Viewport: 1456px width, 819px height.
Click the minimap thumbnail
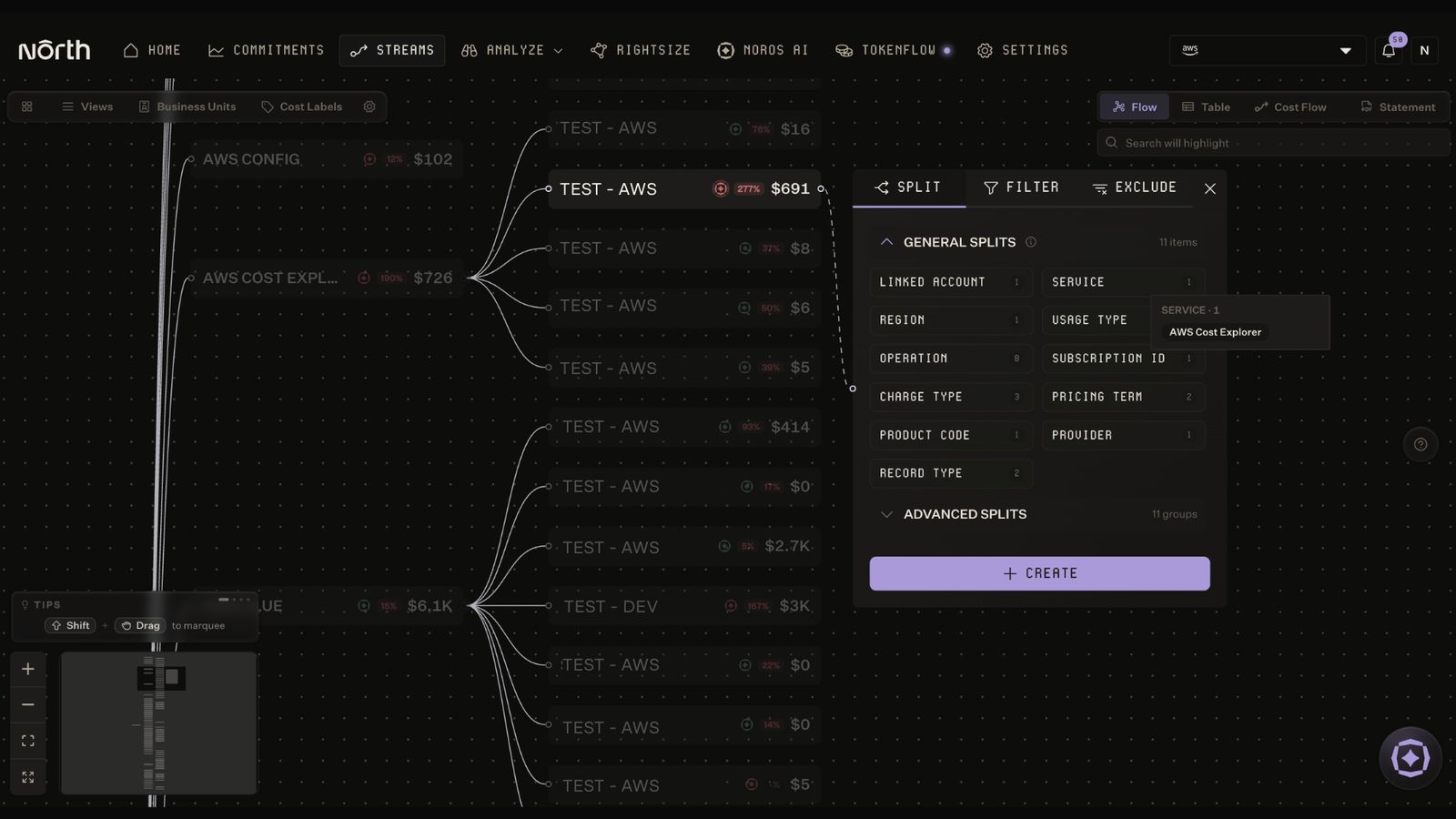tap(158, 723)
